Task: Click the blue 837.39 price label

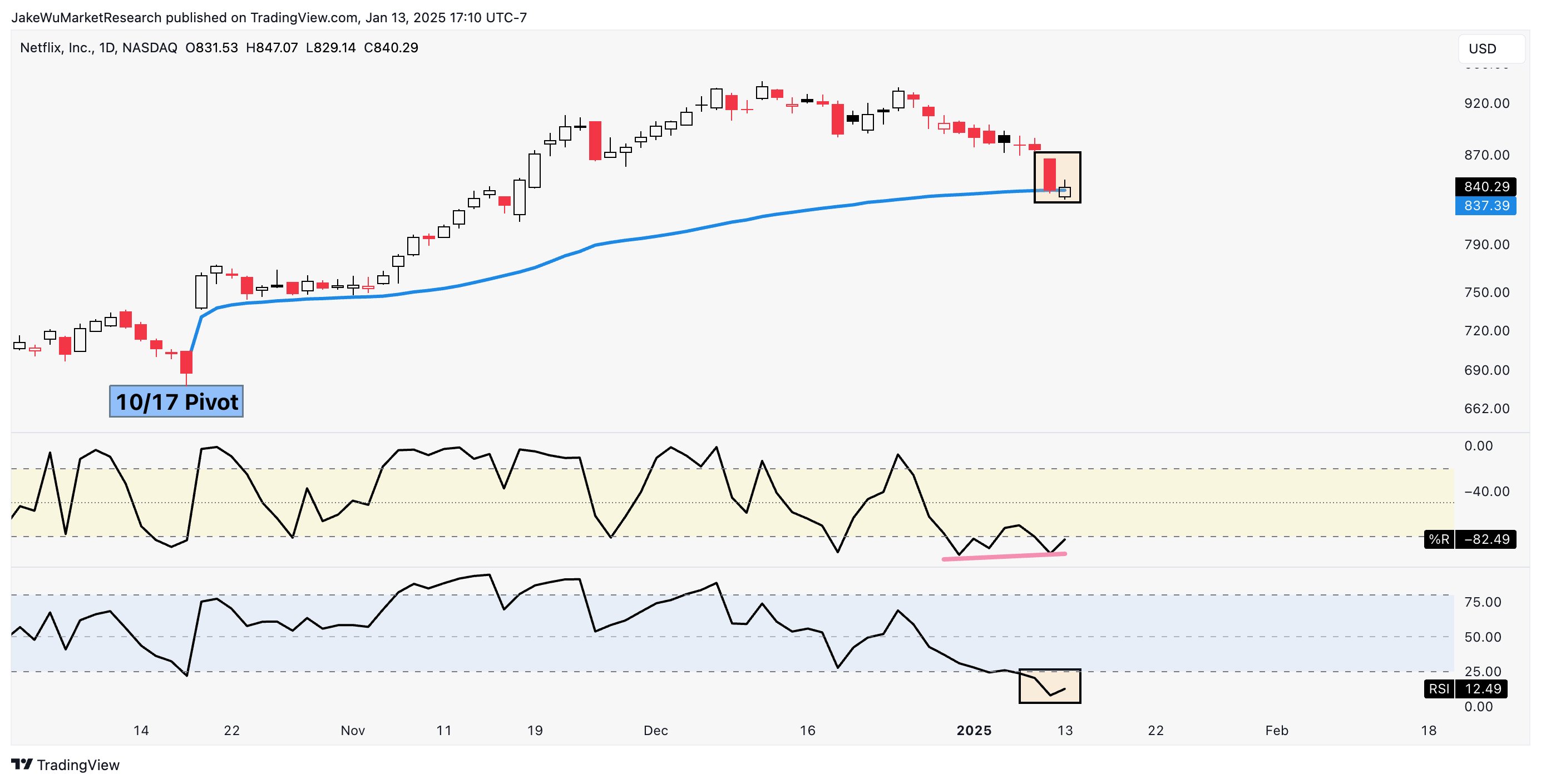Action: 1486,206
